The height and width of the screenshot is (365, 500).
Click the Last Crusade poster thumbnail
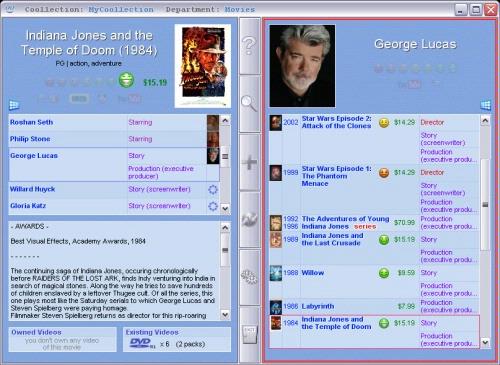coord(276,239)
